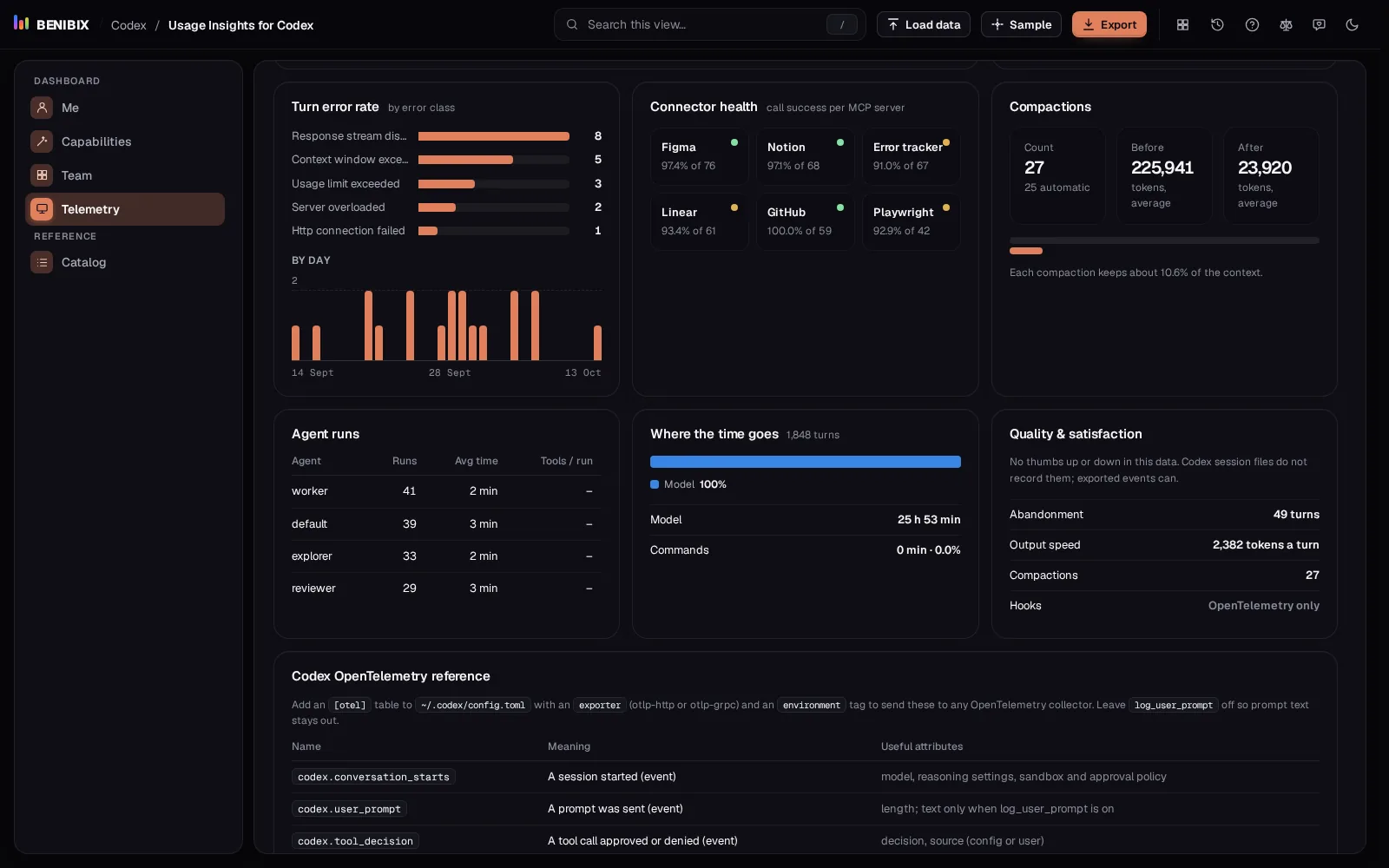This screenshot has height=868, width=1389.
Task: Click the magnifier icon in search box
Action: tap(572, 24)
